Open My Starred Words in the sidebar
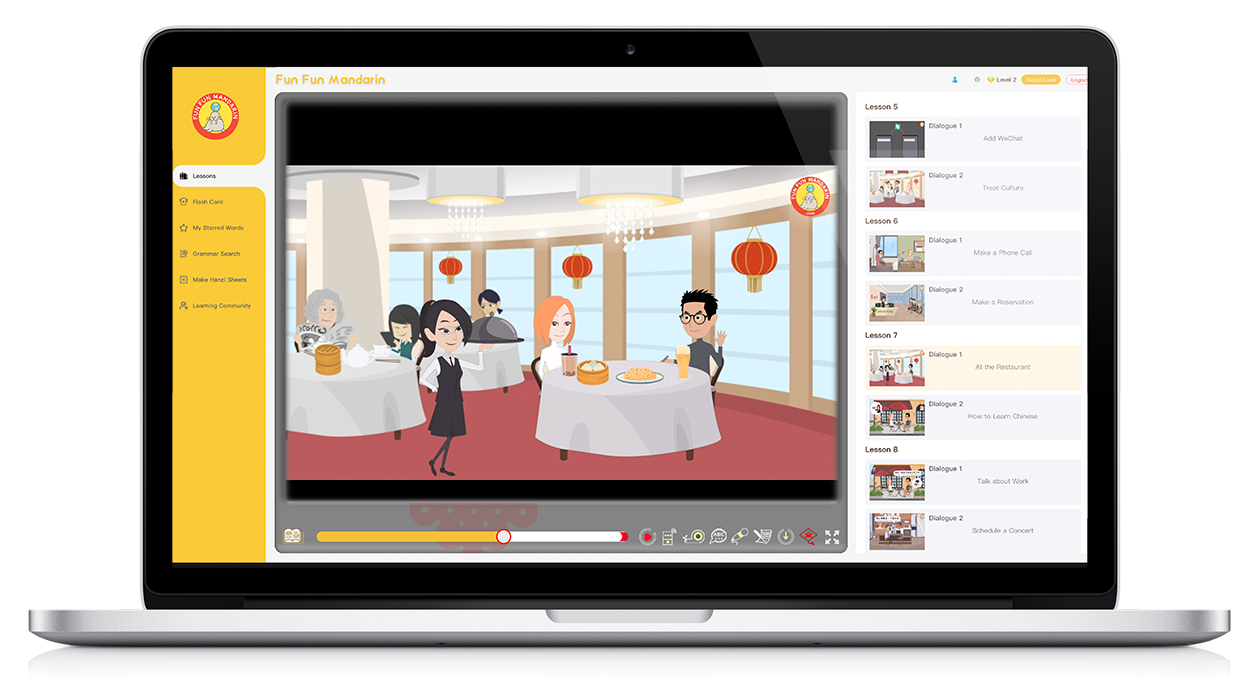The width and height of the screenshot is (1260, 680). coord(217,228)
